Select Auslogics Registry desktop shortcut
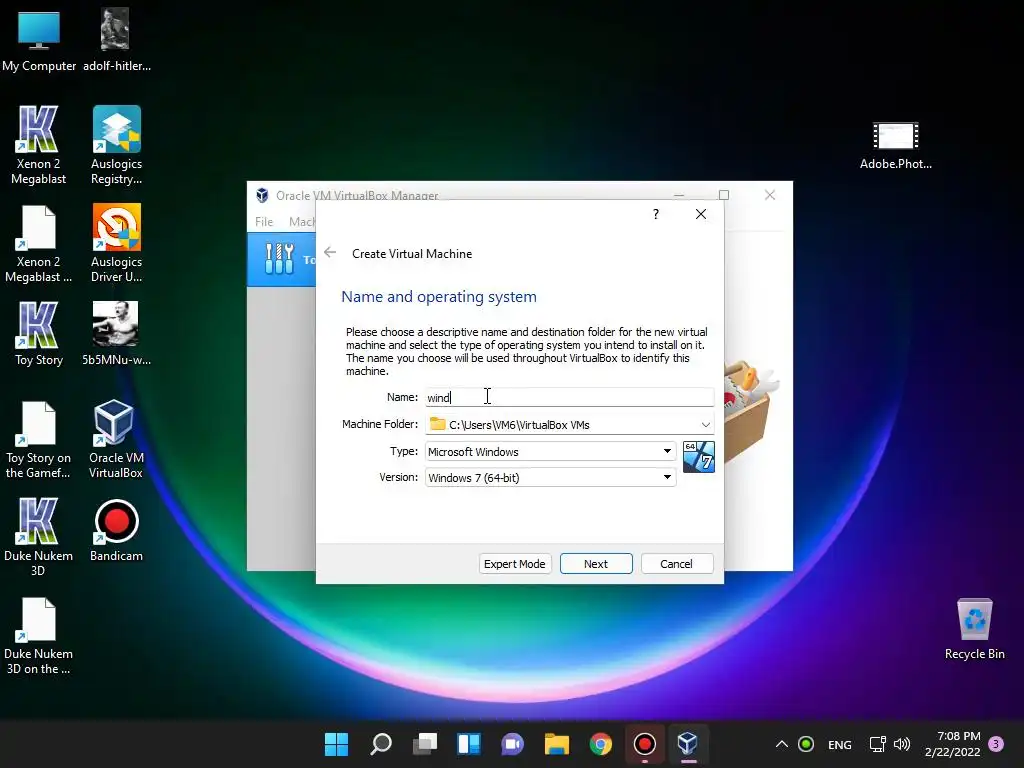Screen dimensions: 1024x768 coord(116,145)
